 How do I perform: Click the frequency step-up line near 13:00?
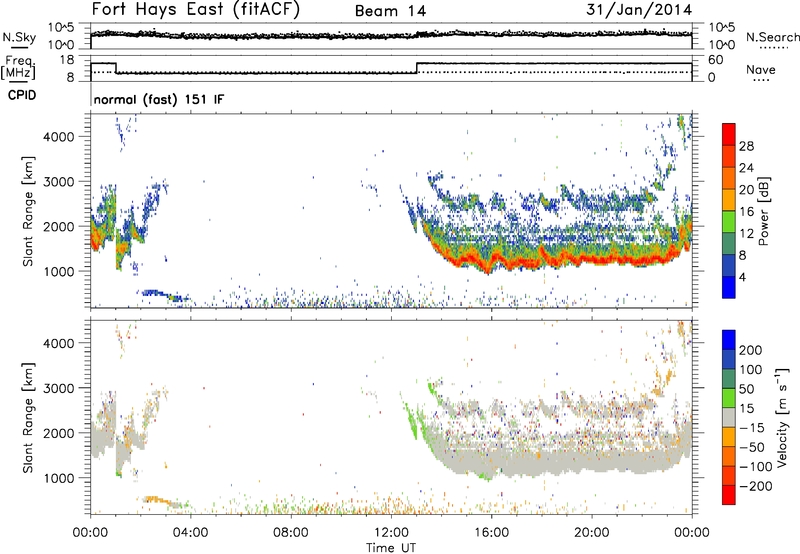point(417,68)
